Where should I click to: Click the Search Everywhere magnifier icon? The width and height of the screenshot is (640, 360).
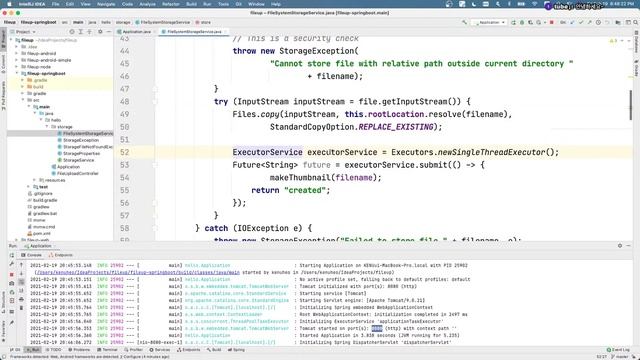click(x=636, y=22)
